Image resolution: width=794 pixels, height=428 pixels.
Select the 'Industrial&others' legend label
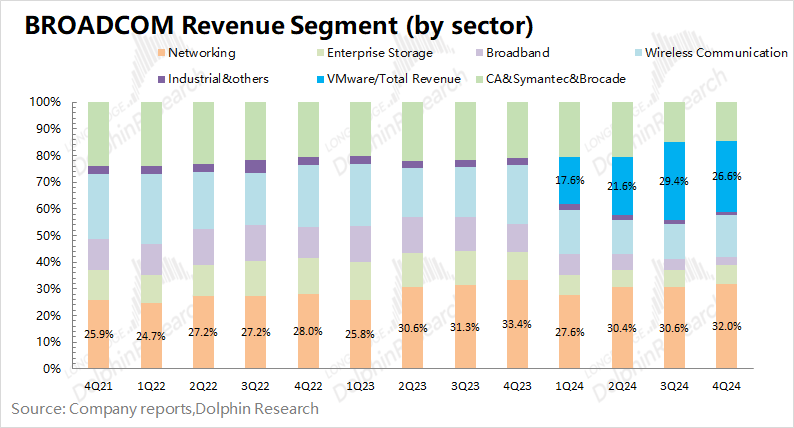(218, 79)
